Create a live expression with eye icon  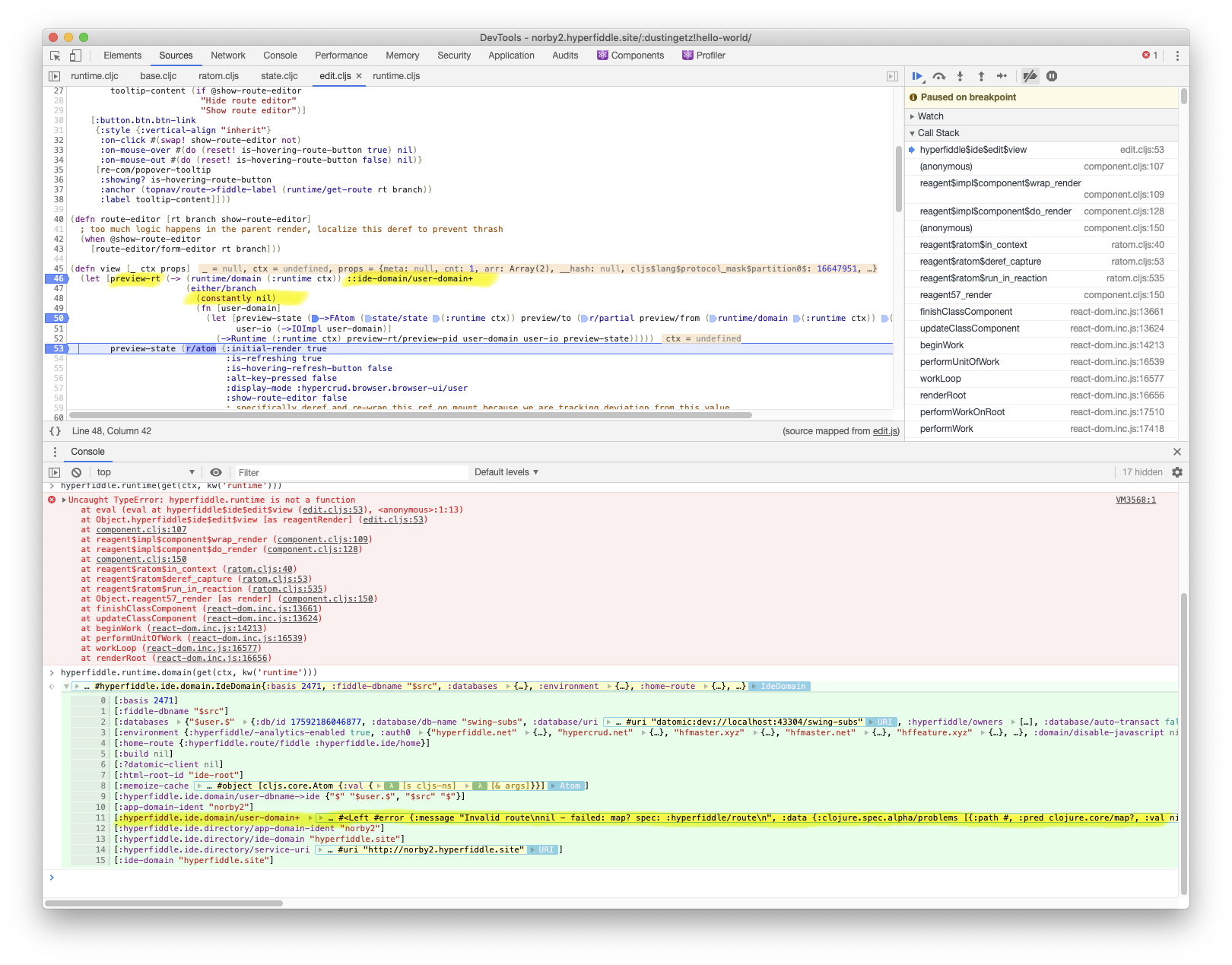pyautogui.click(x=216, y=472)
